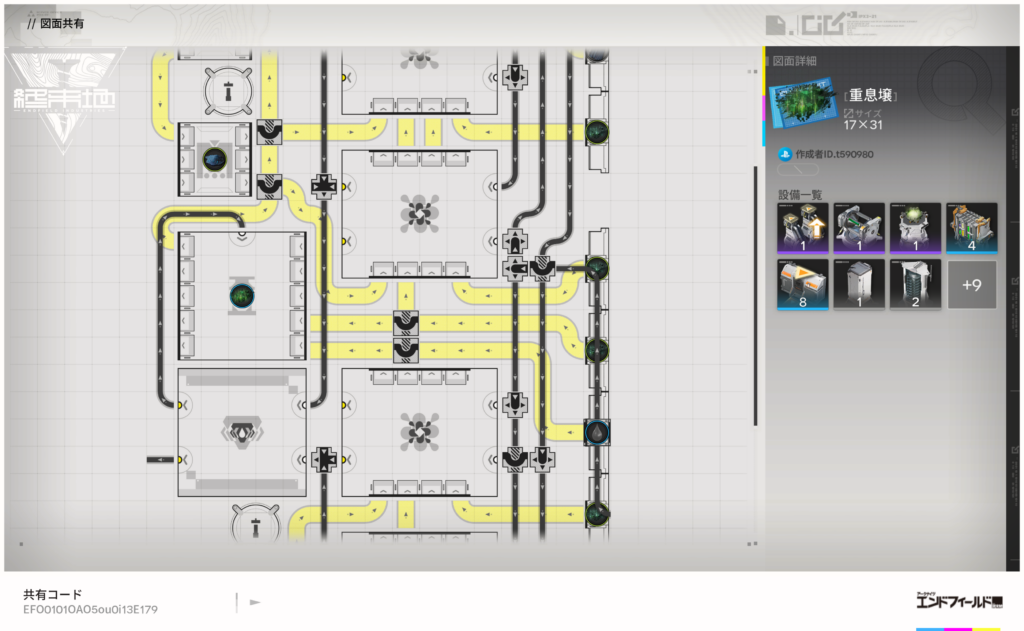
Task: Select the equipment tile with yellow arrow
Action: tap(802, 228)
